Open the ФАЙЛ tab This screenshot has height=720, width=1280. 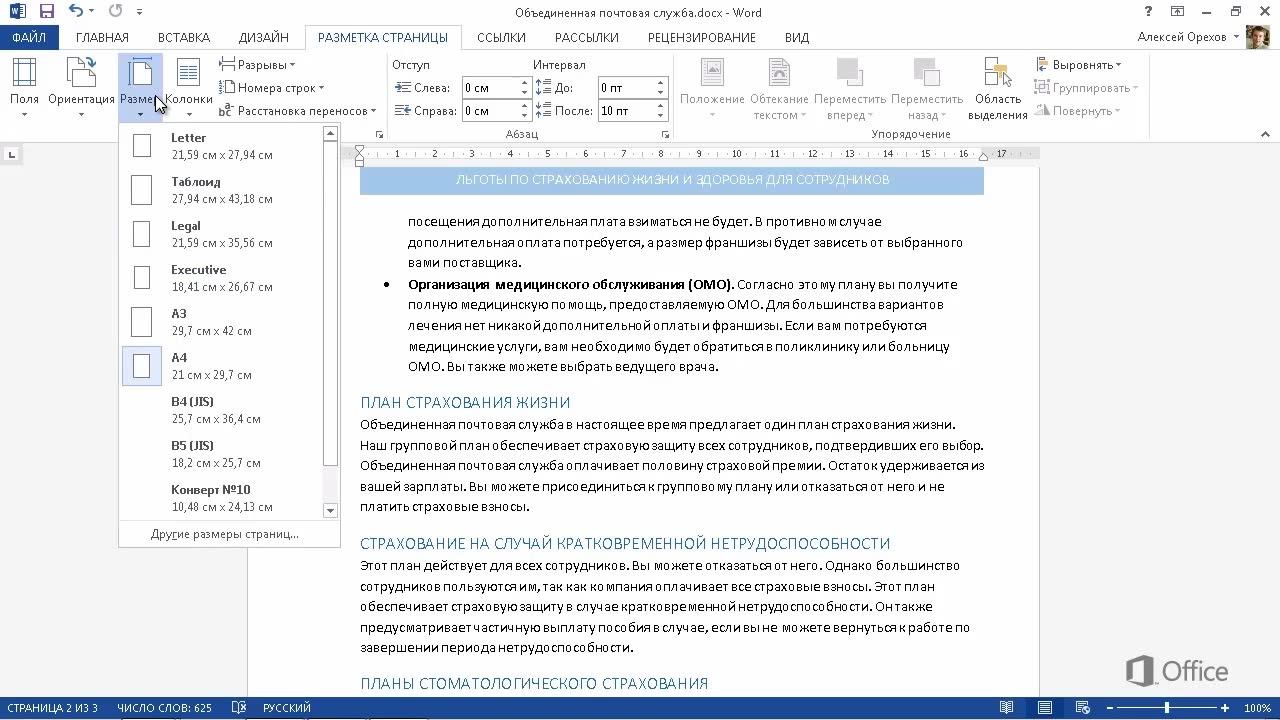click(29, 37)
